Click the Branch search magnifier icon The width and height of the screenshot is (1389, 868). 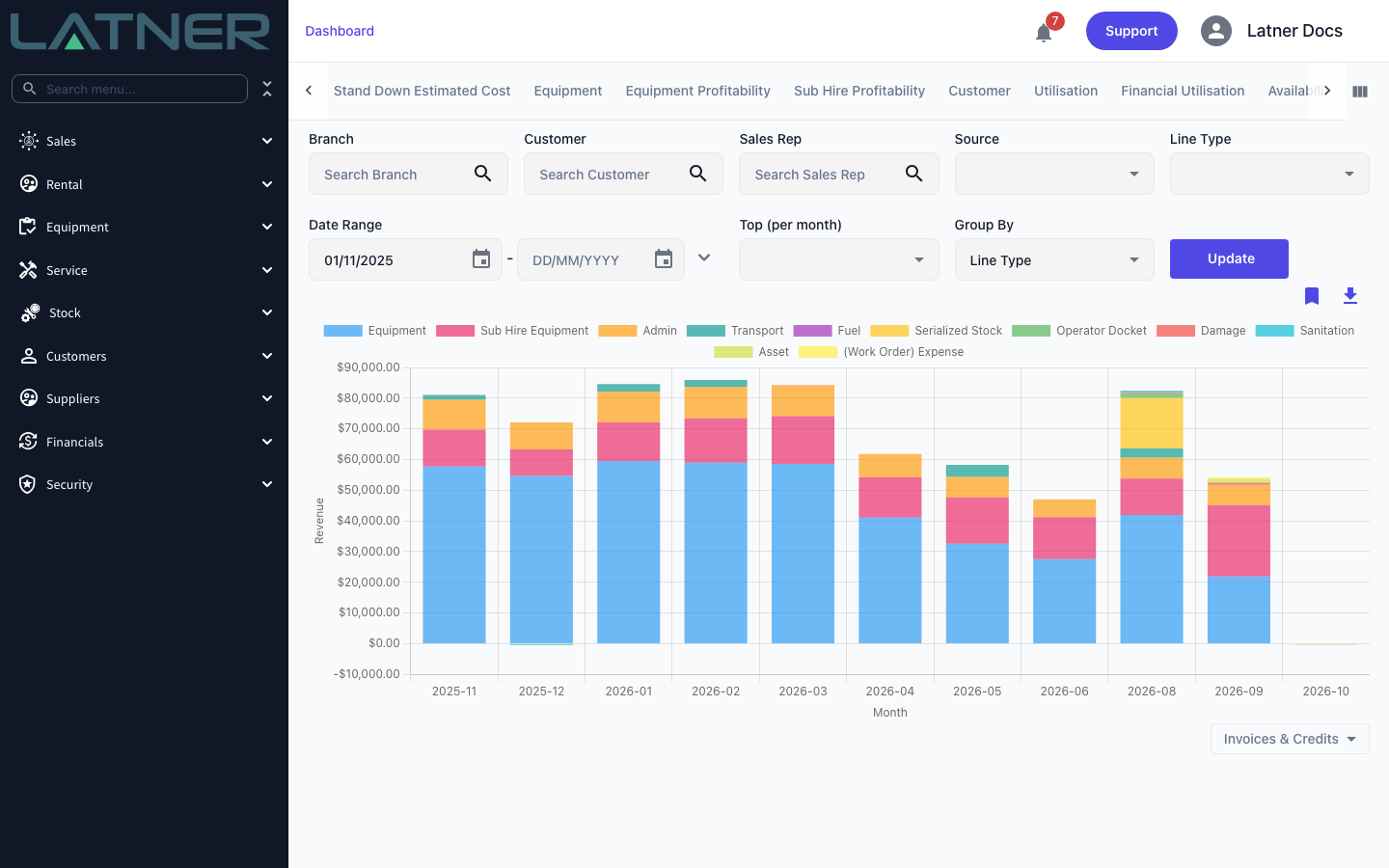[483, 174]
